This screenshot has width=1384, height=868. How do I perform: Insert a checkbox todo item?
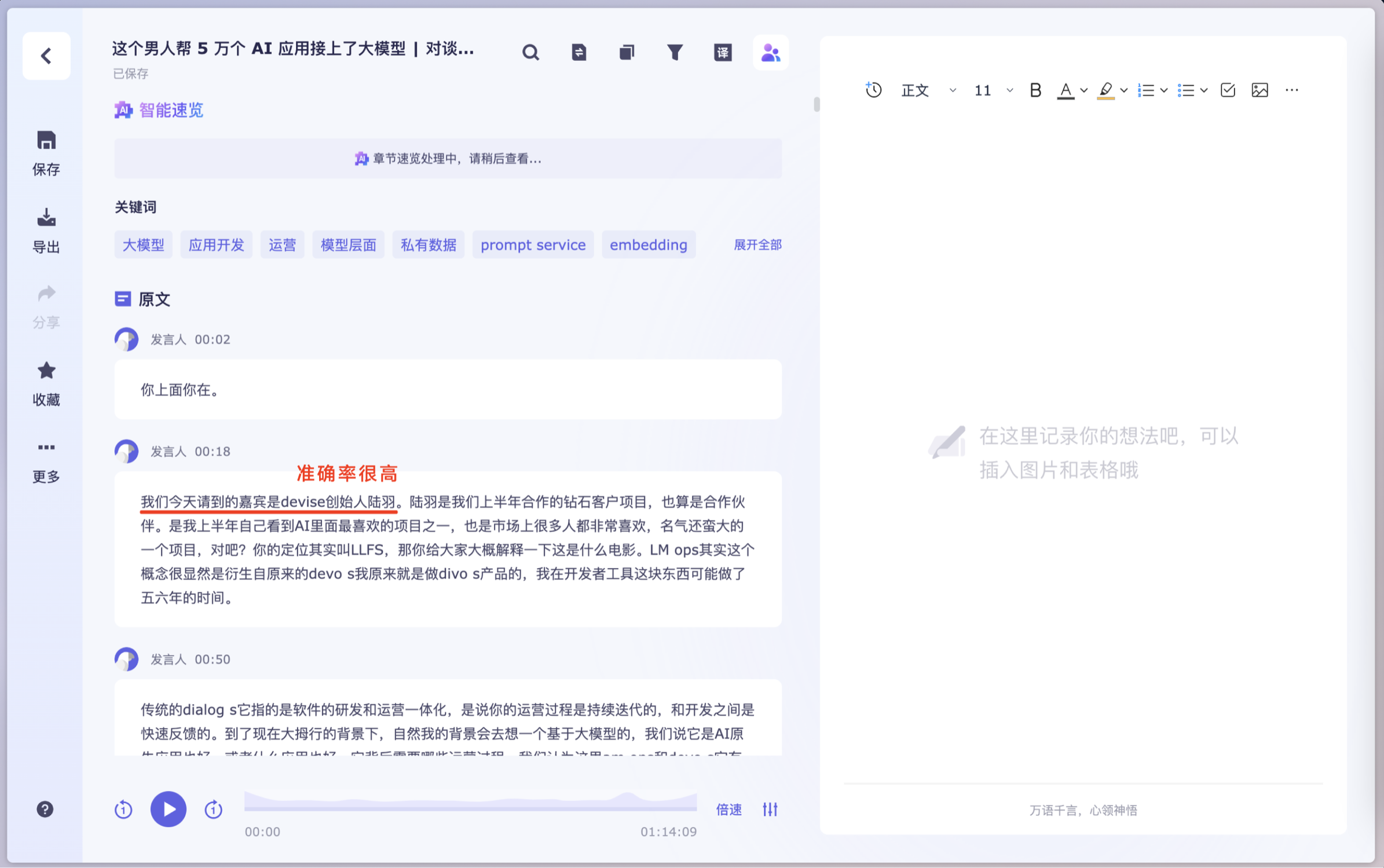coord(1227,90)
